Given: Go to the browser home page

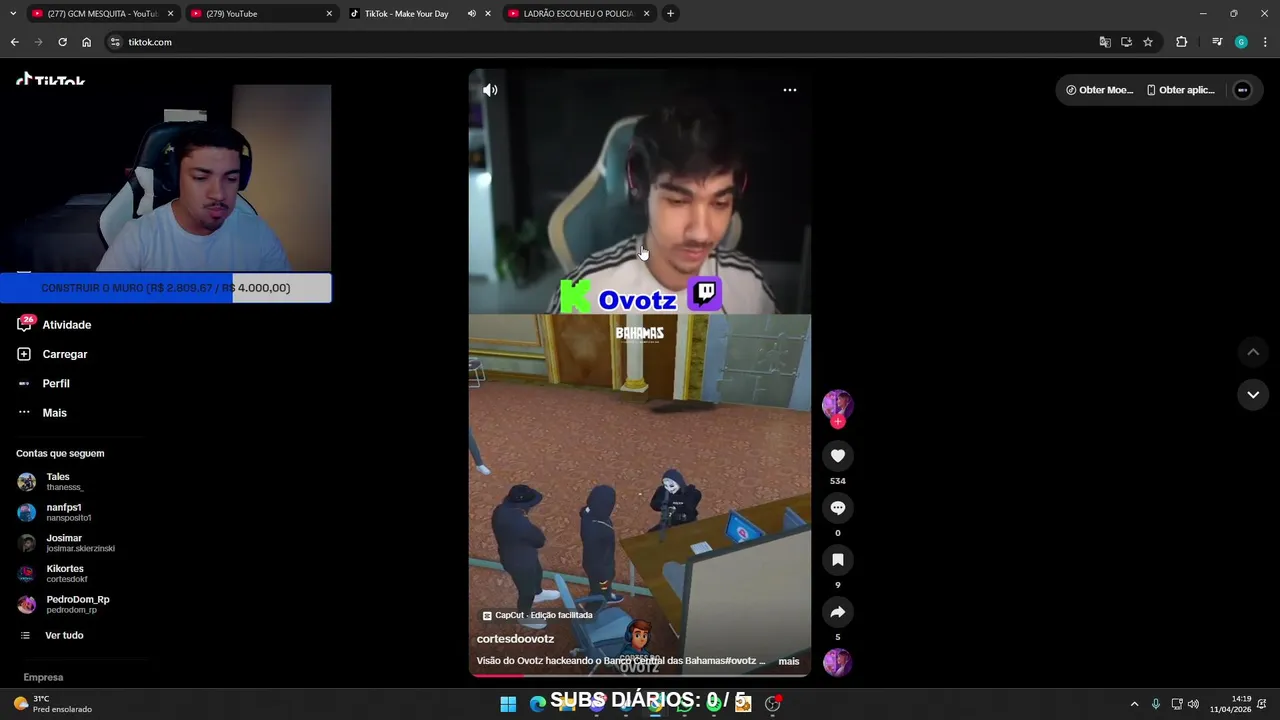Looking at the screenshot, I should pos(86,42).
